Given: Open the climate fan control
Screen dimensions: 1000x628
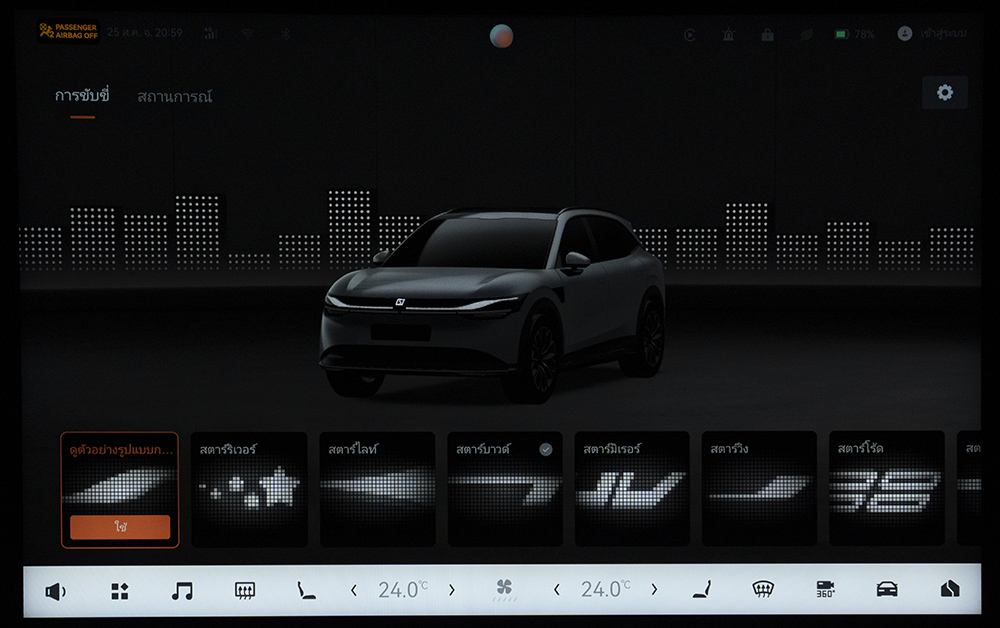Looking at the screenshot, I should (x=504, y=590).
